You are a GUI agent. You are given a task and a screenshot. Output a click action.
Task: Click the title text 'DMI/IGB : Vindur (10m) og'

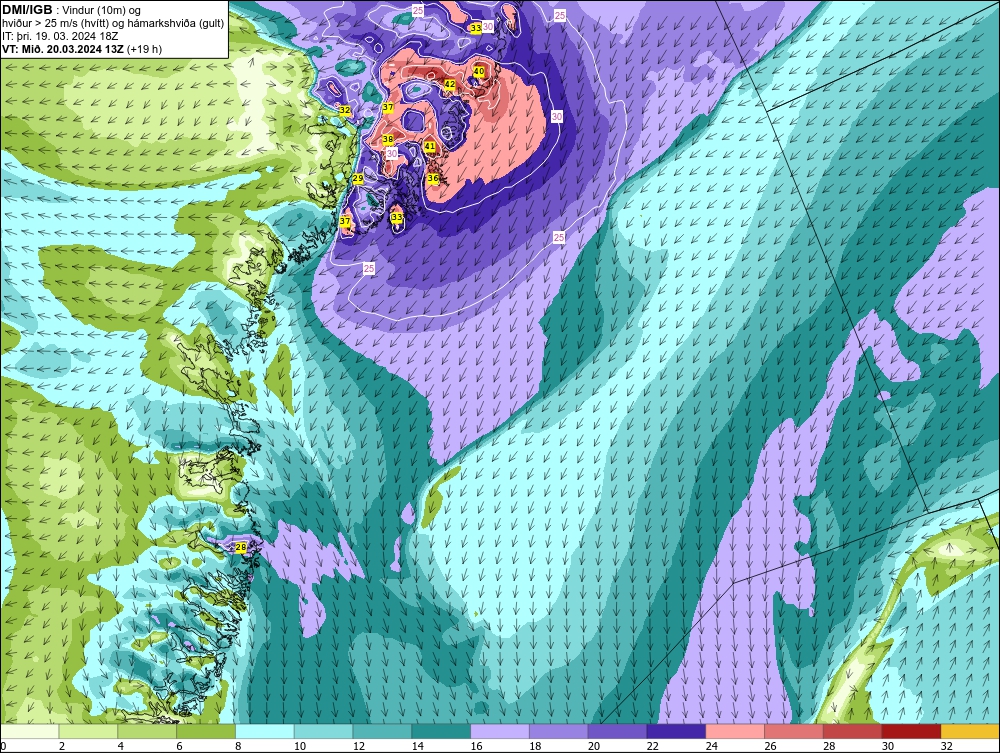pos(73,10)
